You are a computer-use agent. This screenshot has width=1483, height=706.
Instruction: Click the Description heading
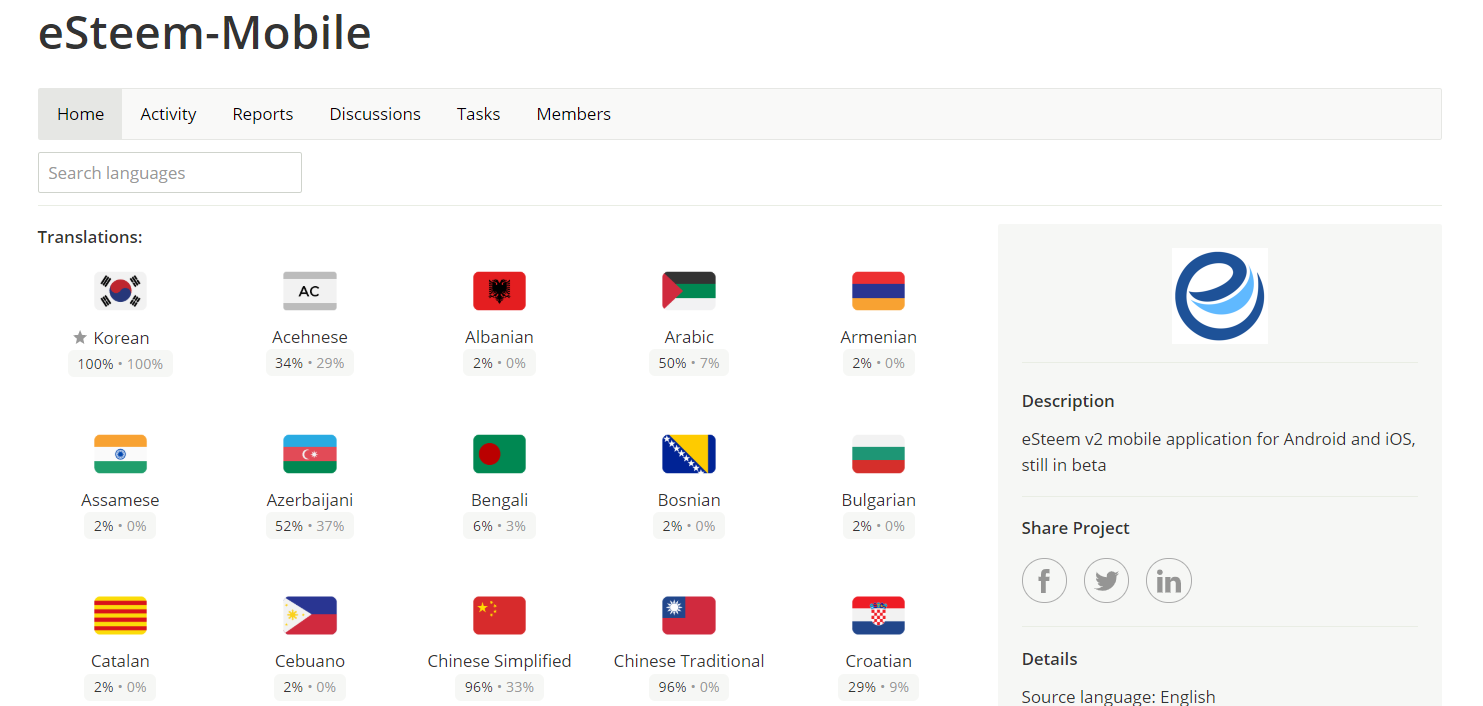1068,401
